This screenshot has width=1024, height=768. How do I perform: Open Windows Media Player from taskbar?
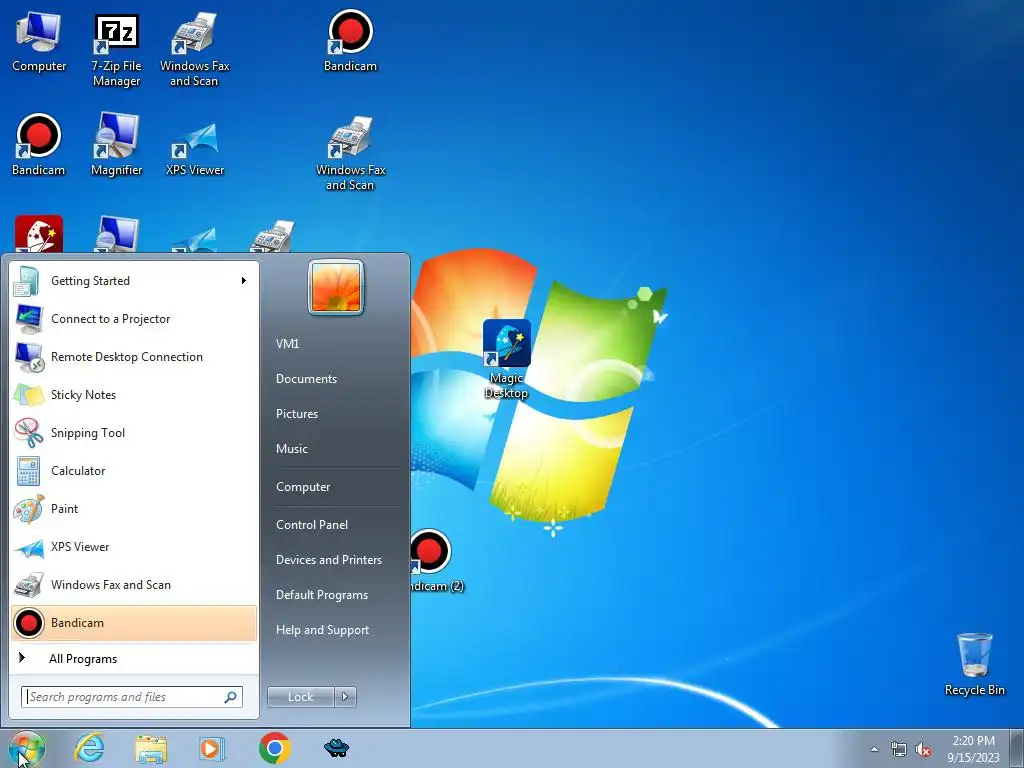coord(212,748)
